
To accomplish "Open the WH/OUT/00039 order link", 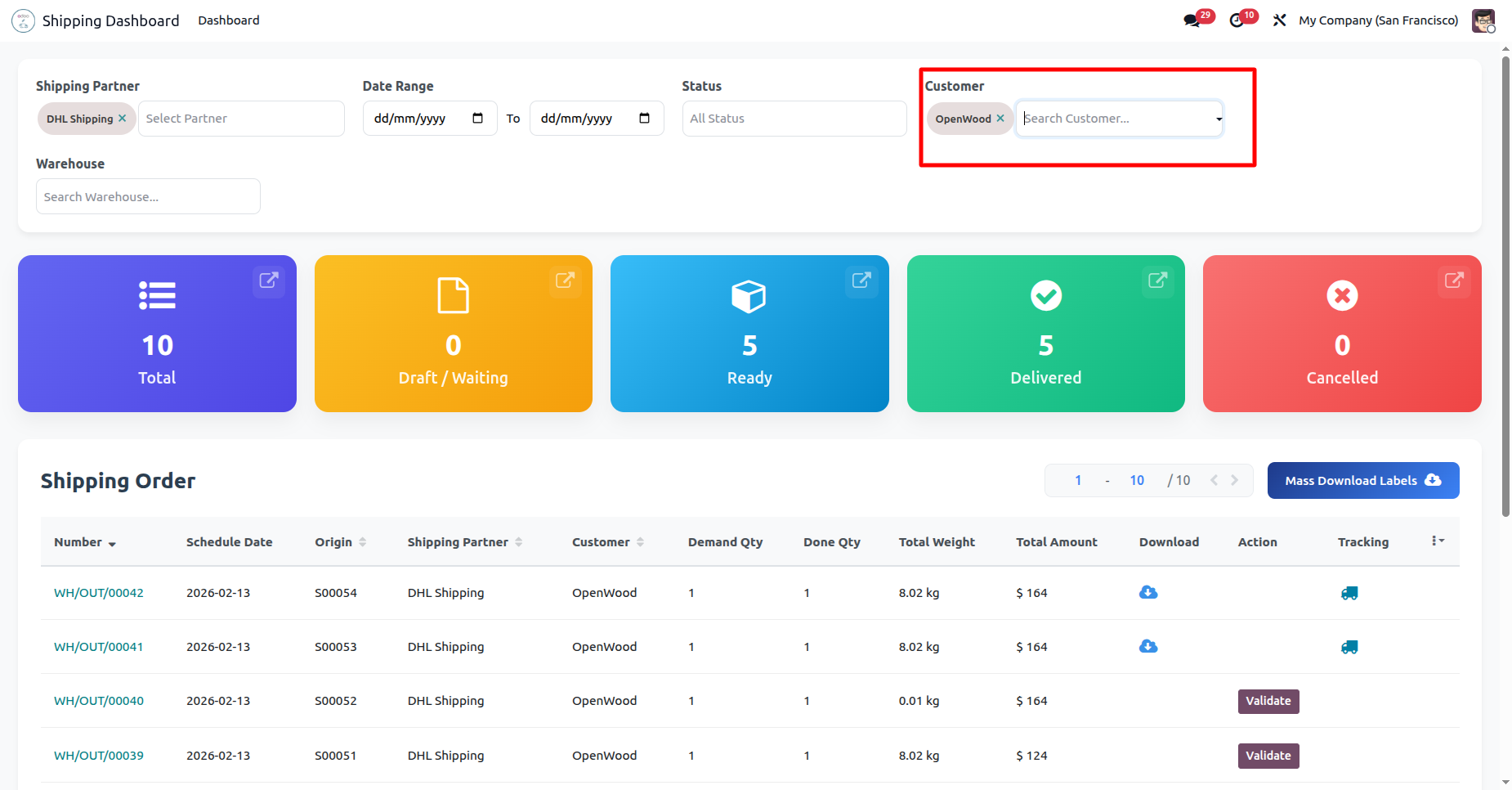I will [99, 756].
